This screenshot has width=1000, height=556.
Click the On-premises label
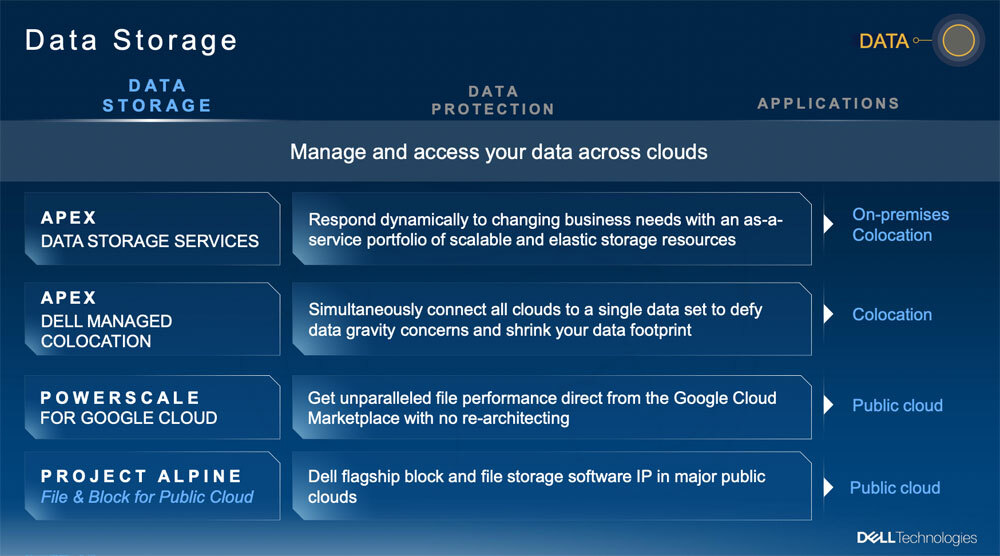point(901,215)
